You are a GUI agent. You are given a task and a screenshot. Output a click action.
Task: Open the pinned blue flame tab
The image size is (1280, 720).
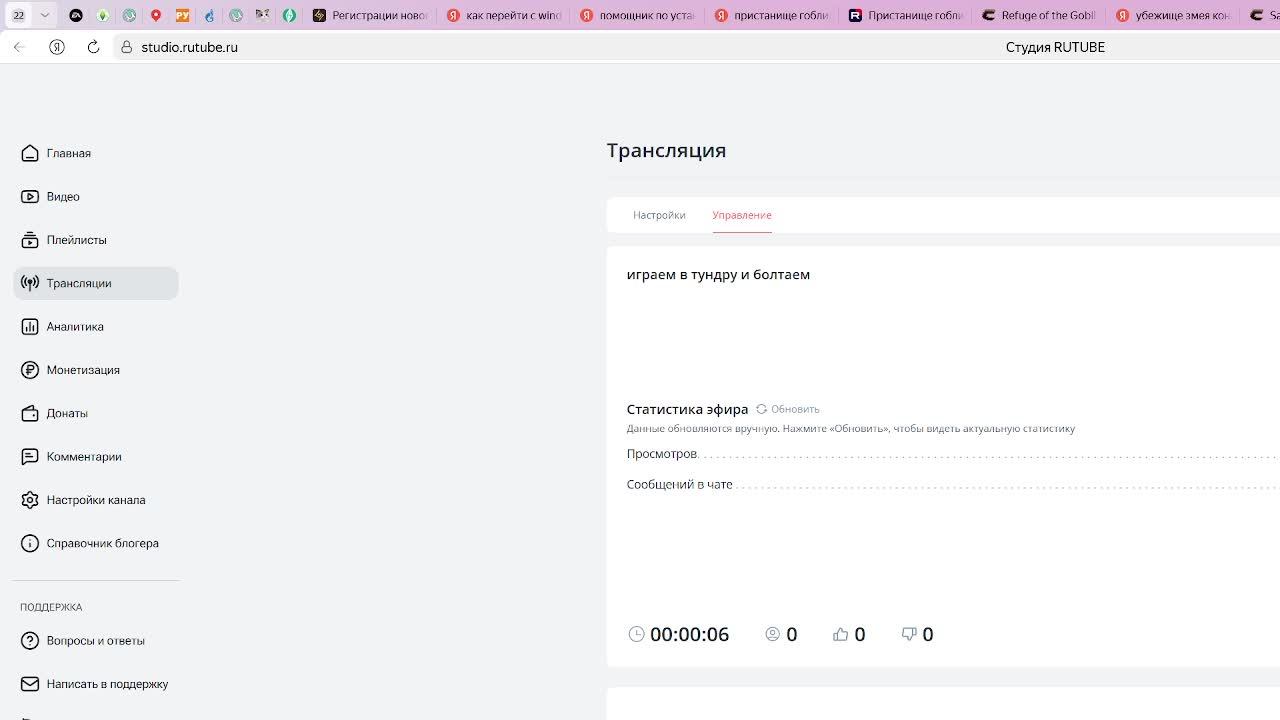coord(209,15)
